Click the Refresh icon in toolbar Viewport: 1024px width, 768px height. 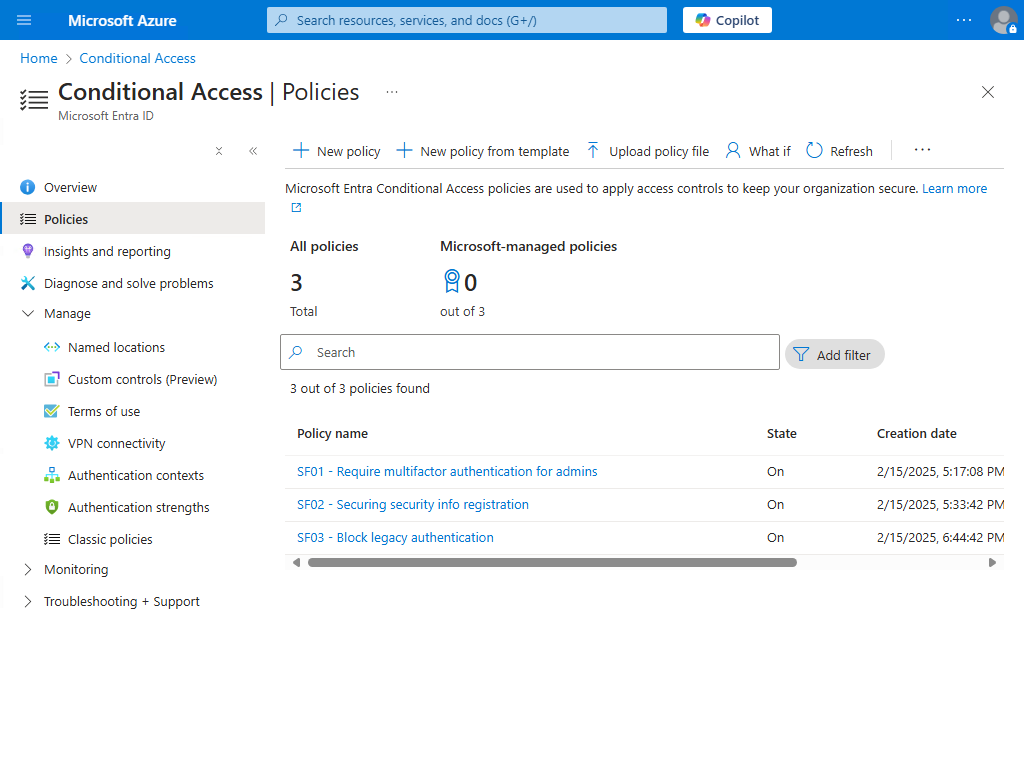click(815, 151)
